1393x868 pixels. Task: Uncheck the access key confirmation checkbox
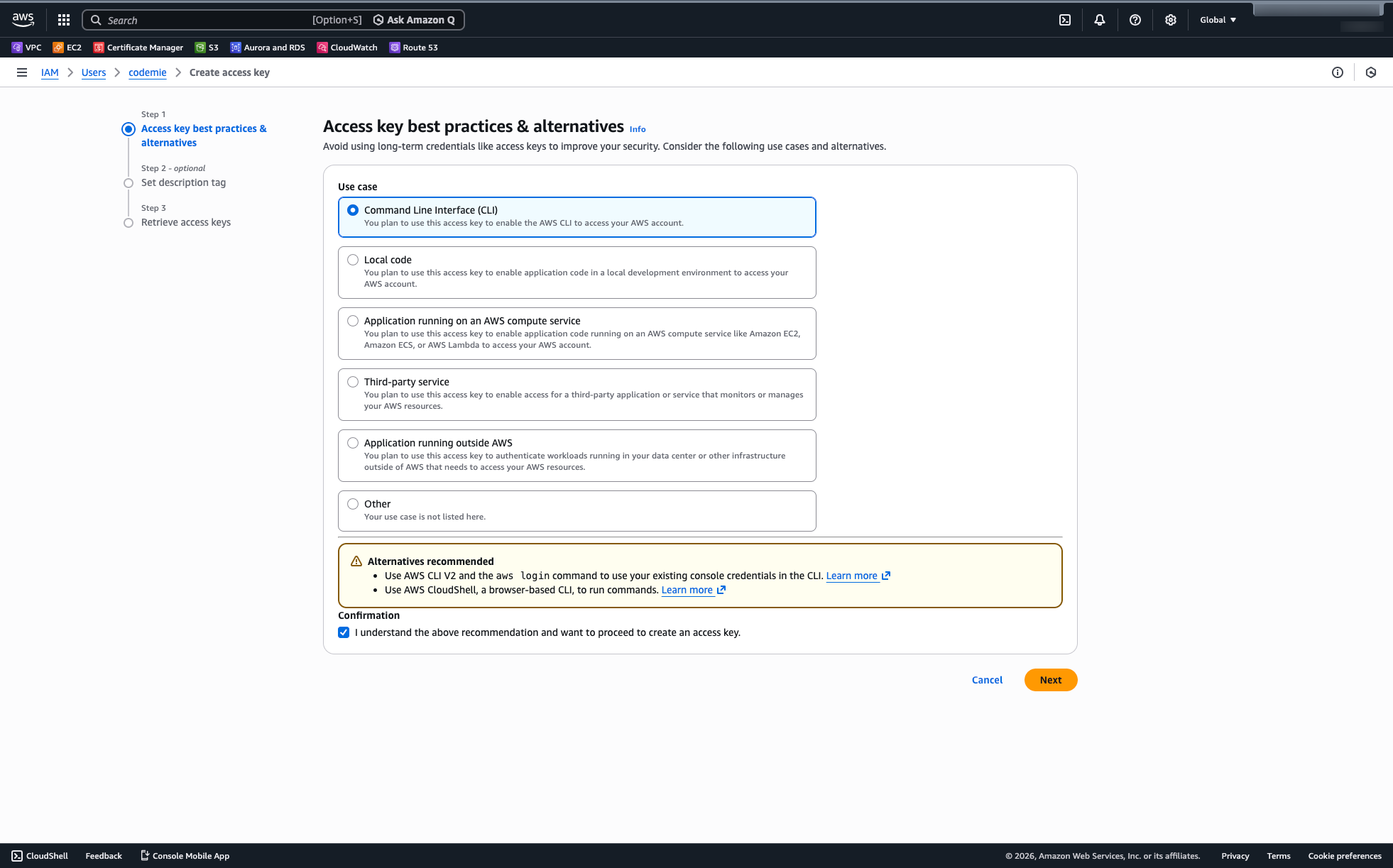pos(344,632)
